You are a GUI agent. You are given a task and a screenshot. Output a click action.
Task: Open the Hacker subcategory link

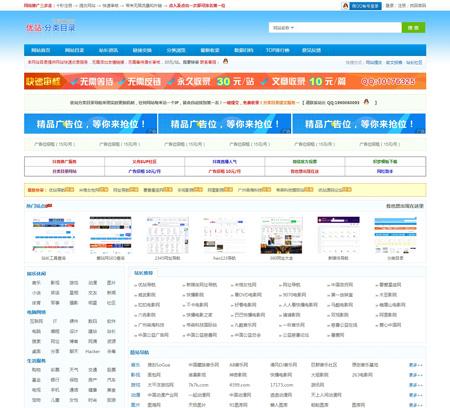click(92, 351)
